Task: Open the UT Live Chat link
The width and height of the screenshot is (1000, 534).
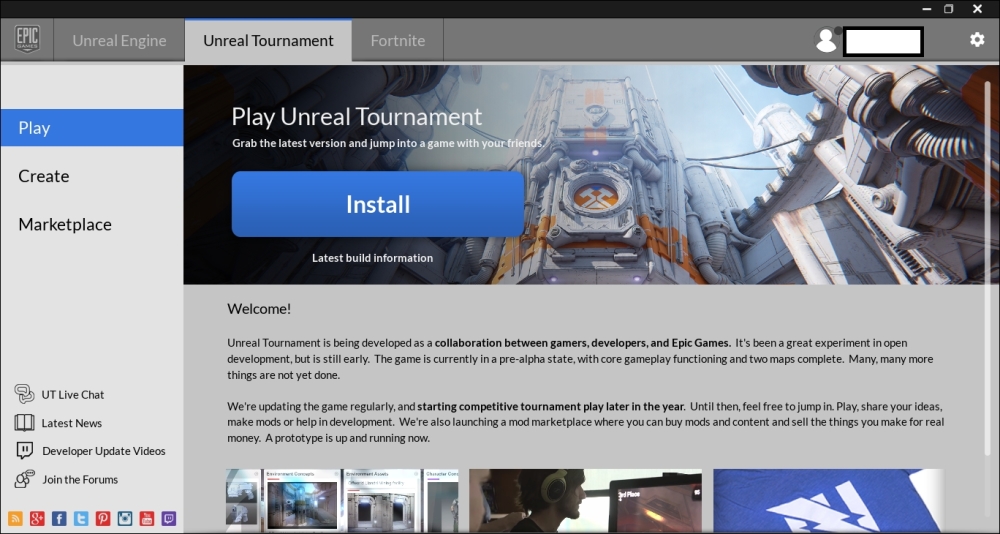Action: pos(73,394)
